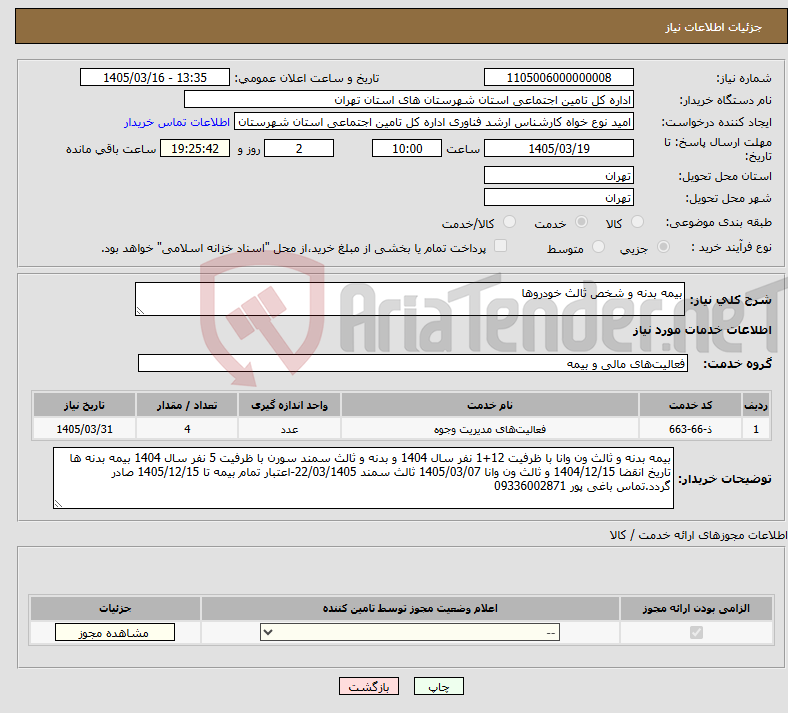Viewport: 788px width, 713px height.
Task: Click the گروه خدمت field فعالیت‌های مالی و بیمه
Action: 413,363
